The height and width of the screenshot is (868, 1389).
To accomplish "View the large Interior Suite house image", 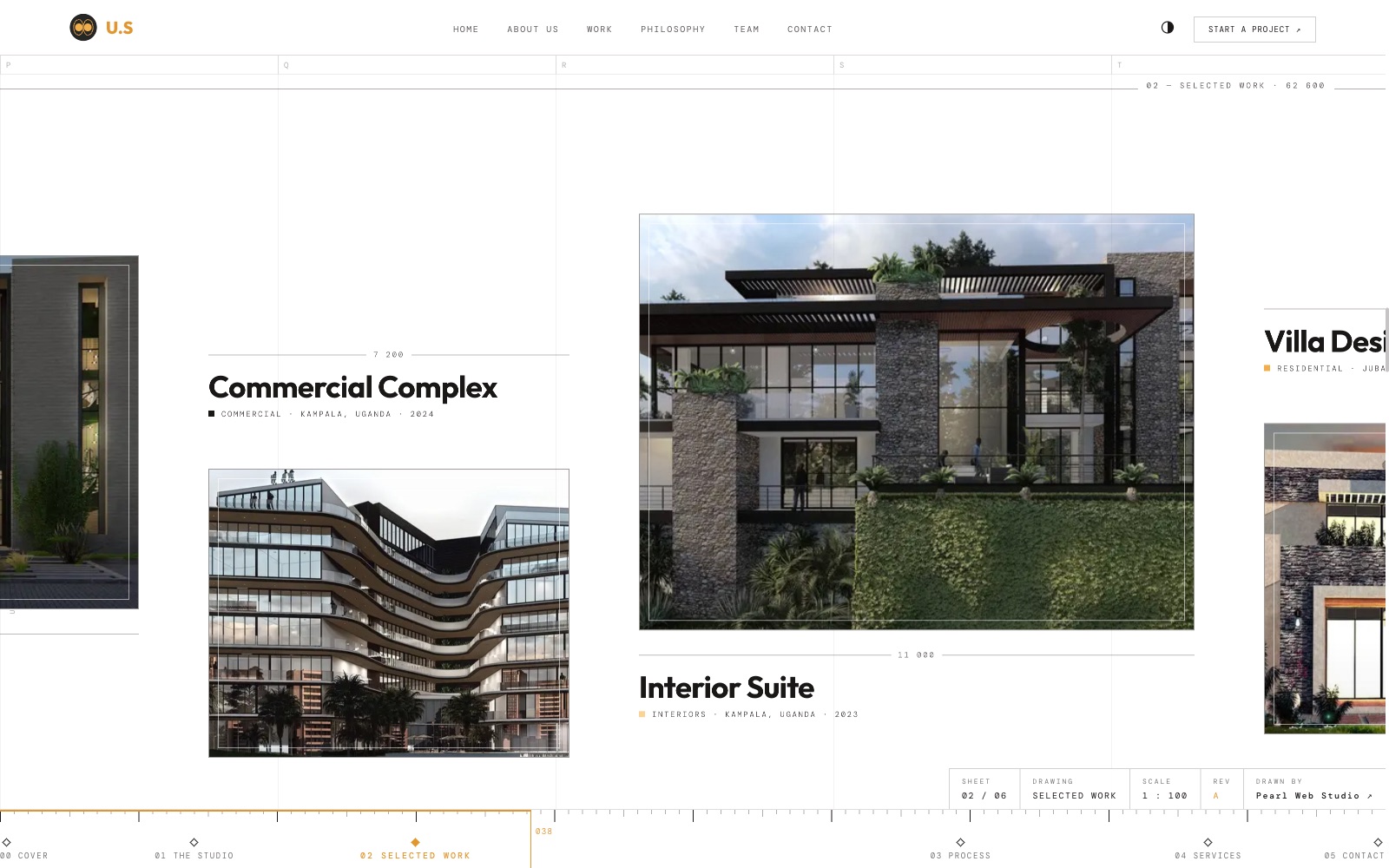I will point(917,422).
